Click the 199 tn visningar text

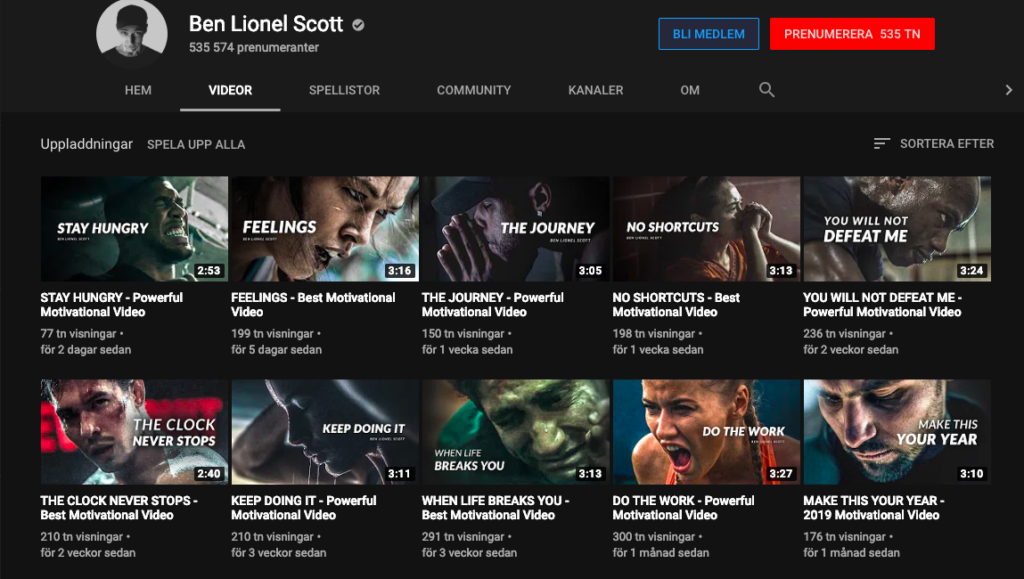click(x=272, y=334)
